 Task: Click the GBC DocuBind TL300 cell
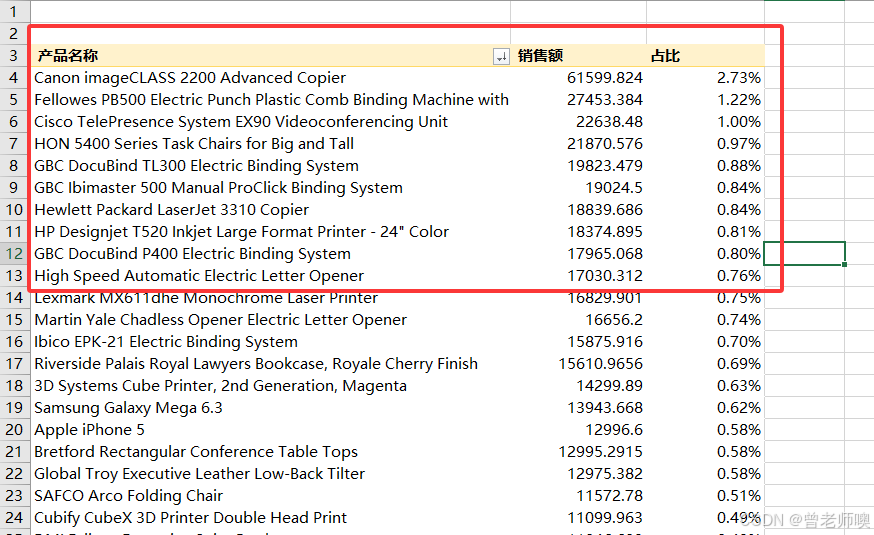[270, 166]
